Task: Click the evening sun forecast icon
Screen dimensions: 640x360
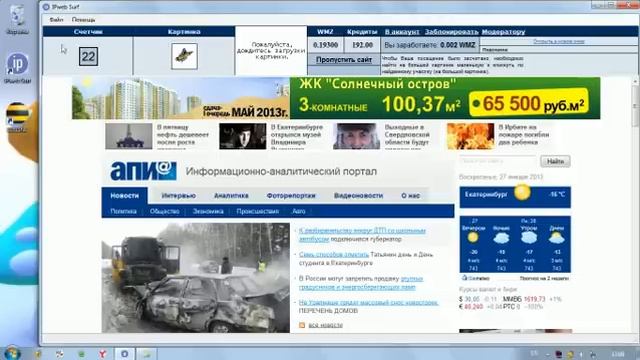Action: 473,237
